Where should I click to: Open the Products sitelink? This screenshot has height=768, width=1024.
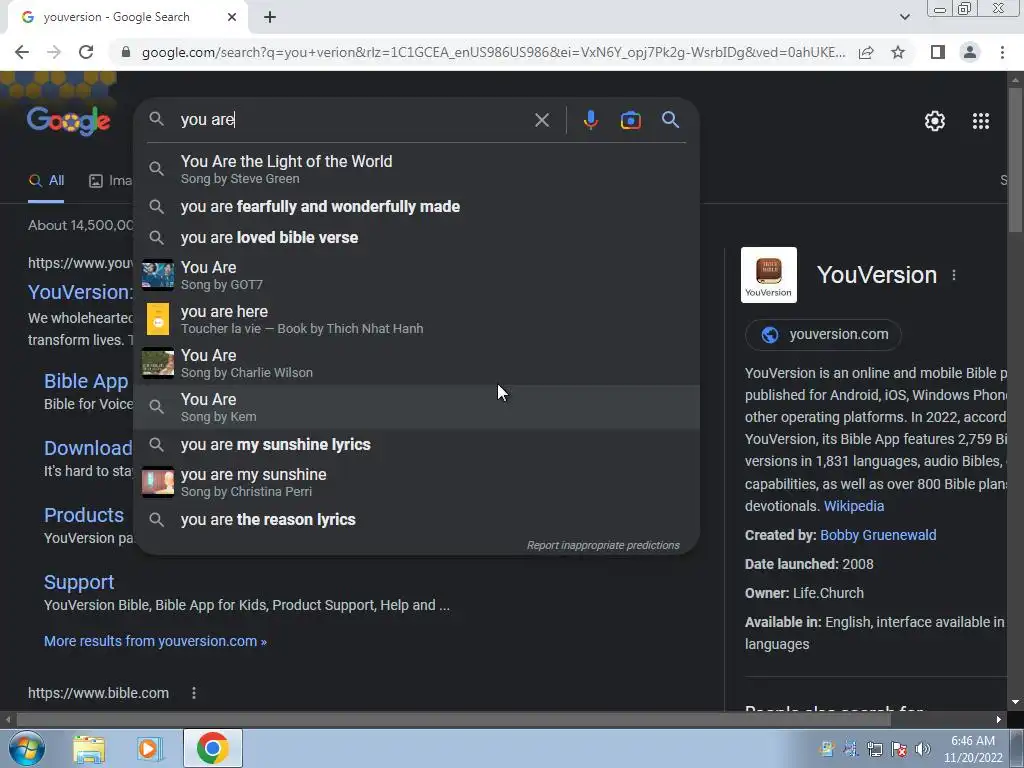coord(84,515)
